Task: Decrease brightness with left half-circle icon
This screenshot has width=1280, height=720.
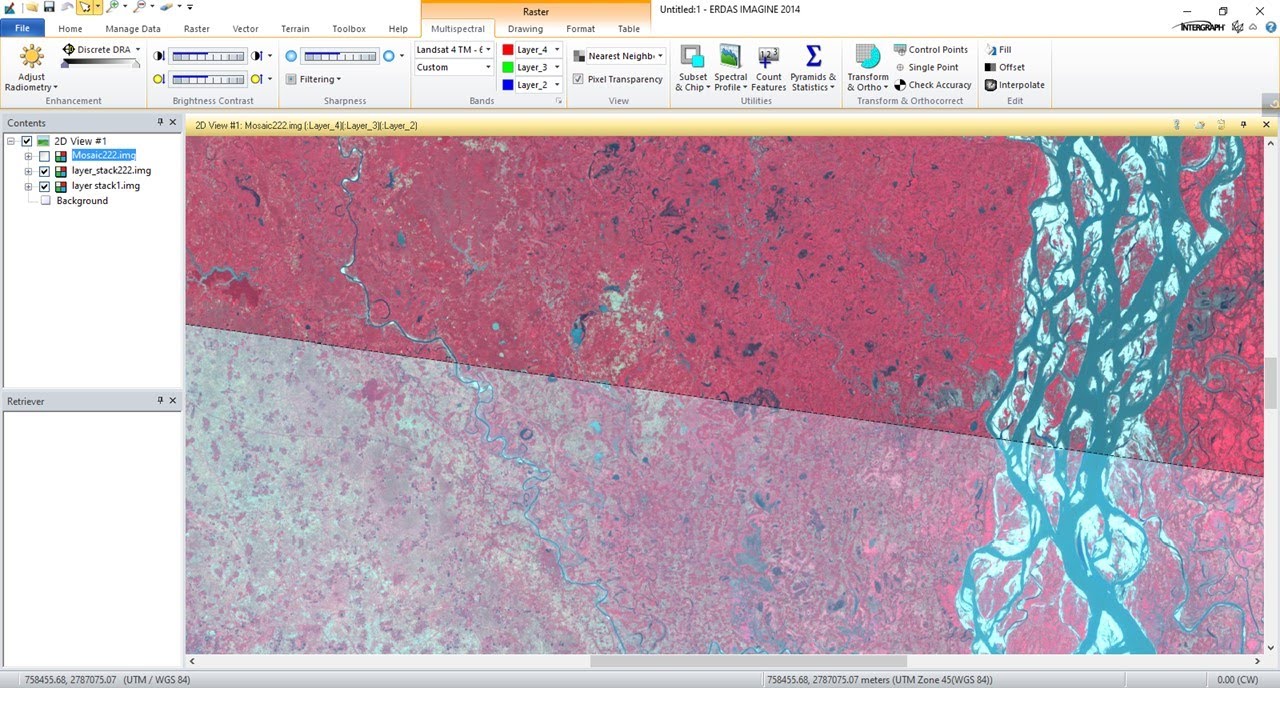Action: coord(159,56)
